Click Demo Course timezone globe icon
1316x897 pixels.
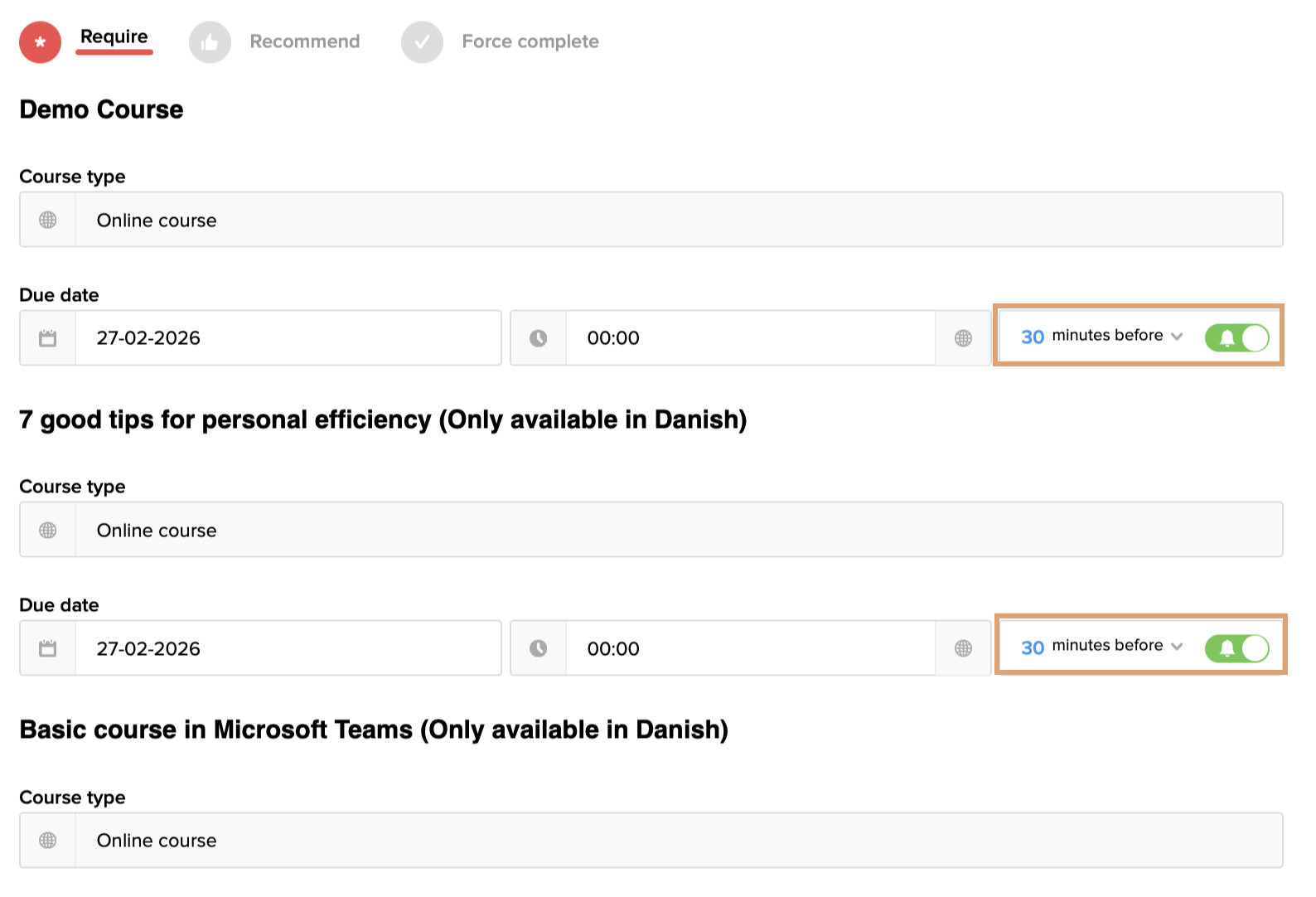pos(963,338)
